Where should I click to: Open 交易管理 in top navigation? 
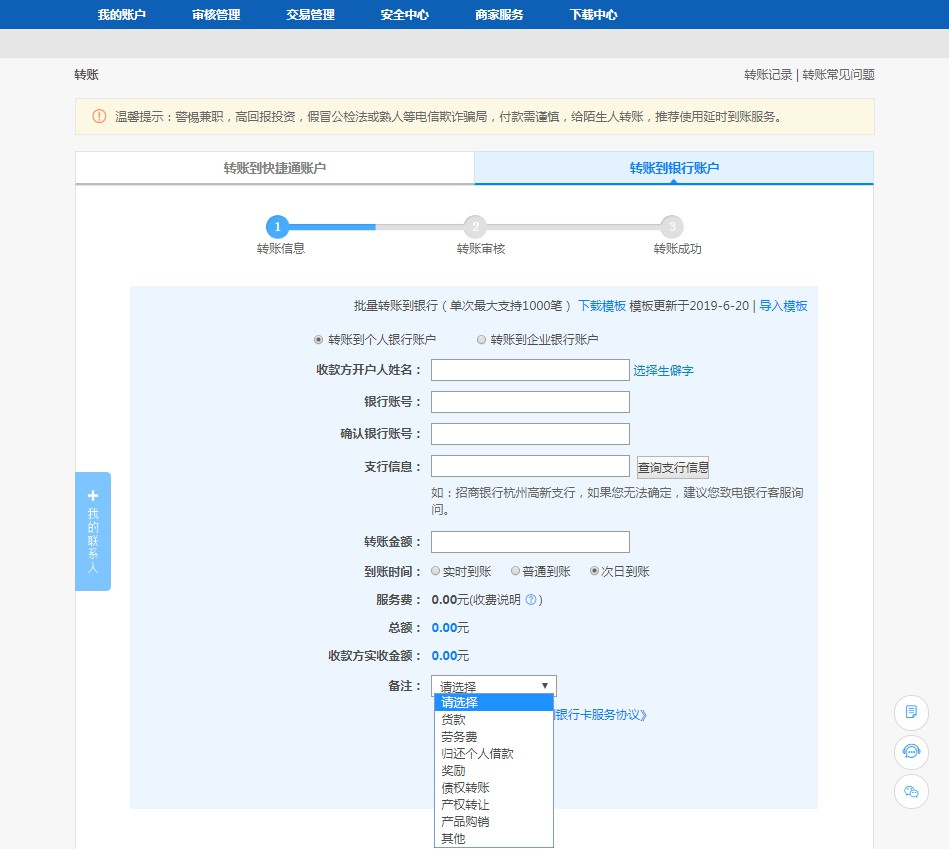click(x=310, y=15)
